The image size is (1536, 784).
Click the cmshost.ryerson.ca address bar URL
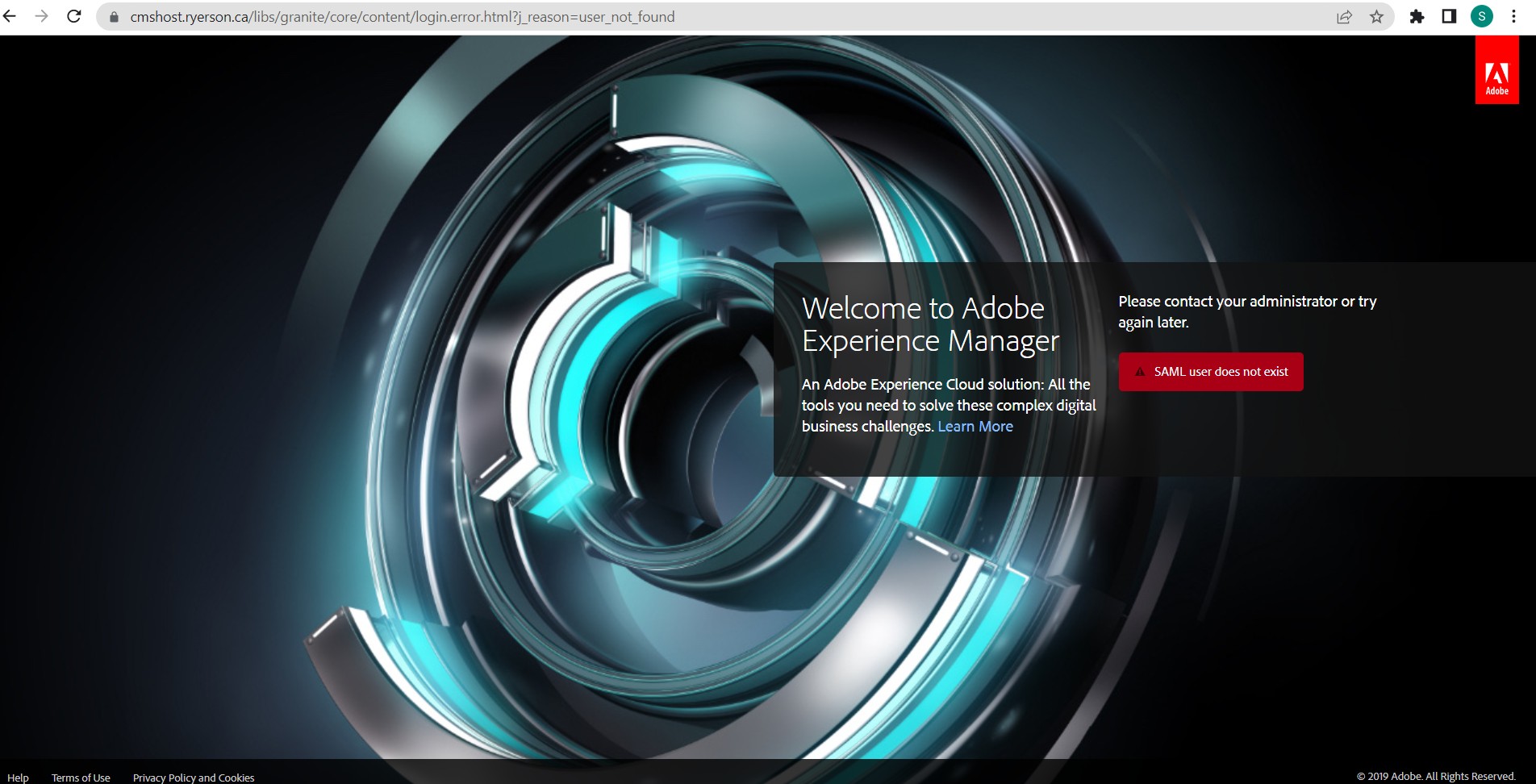(x=403, y=17)
